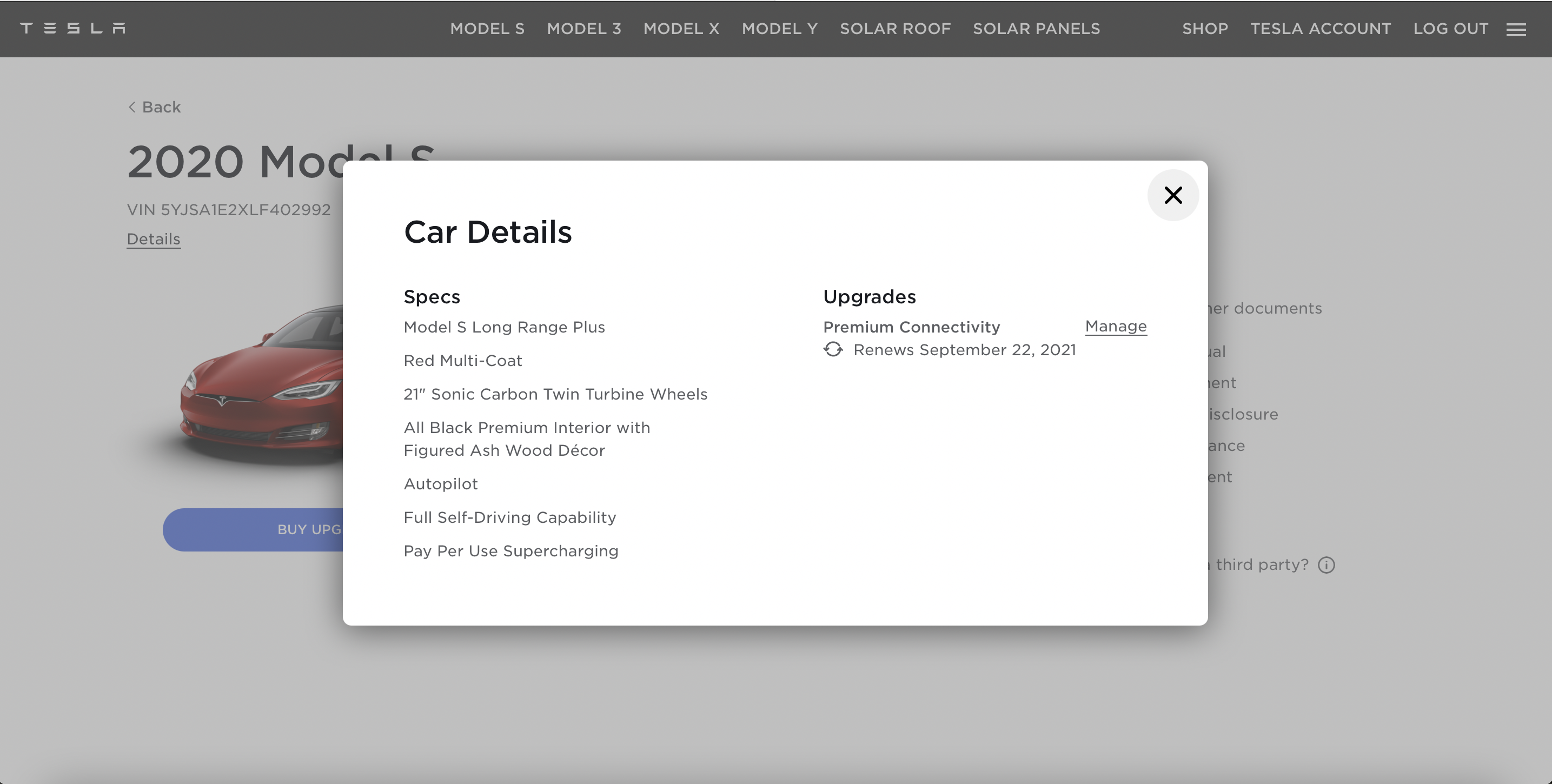The width and height of the screenshot is (1552, 784).
Task: Click Manage for Premium Connectivity
Action: 1115,326
